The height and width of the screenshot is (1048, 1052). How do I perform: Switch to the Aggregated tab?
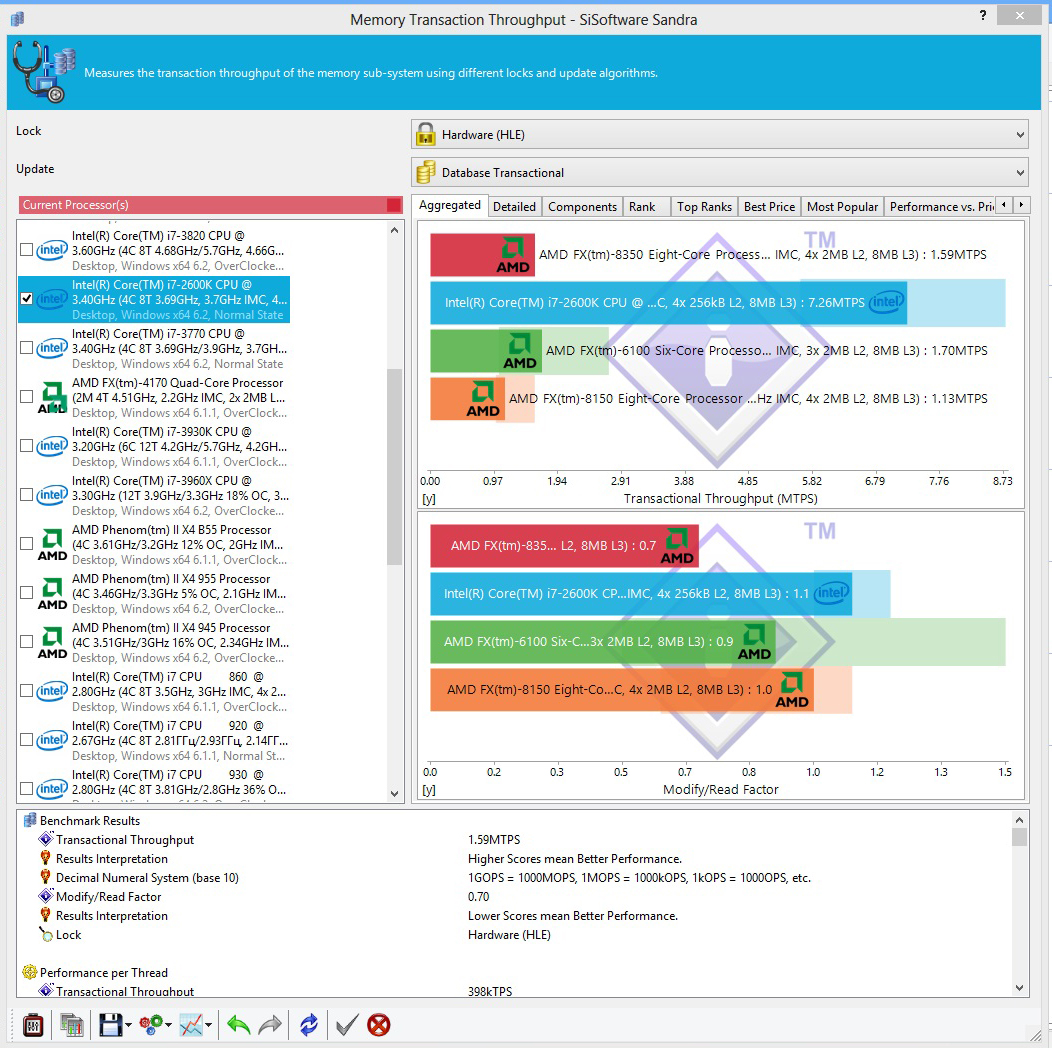[450, 205]
